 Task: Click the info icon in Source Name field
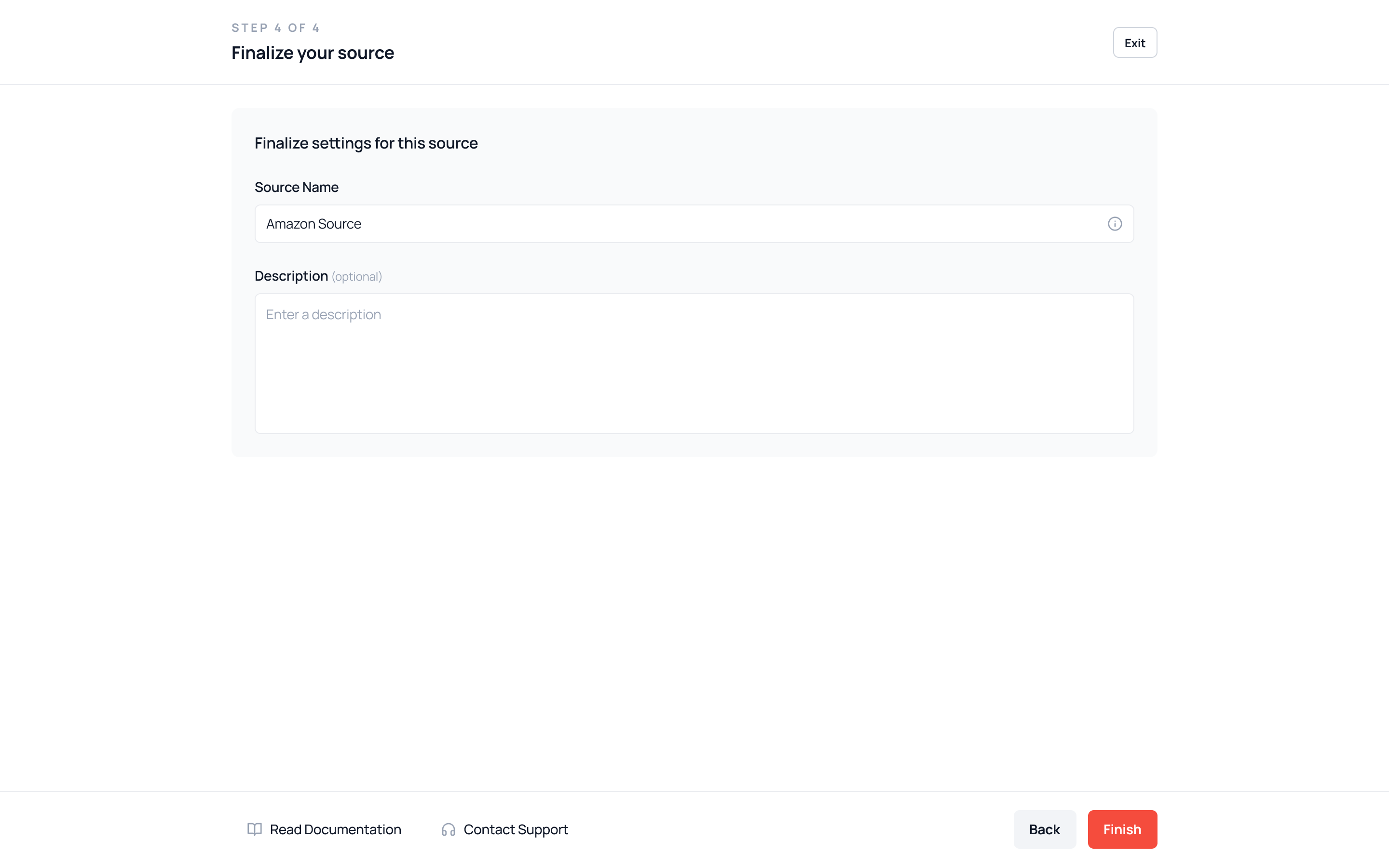pyautogui.click(x=1114, y=224)
